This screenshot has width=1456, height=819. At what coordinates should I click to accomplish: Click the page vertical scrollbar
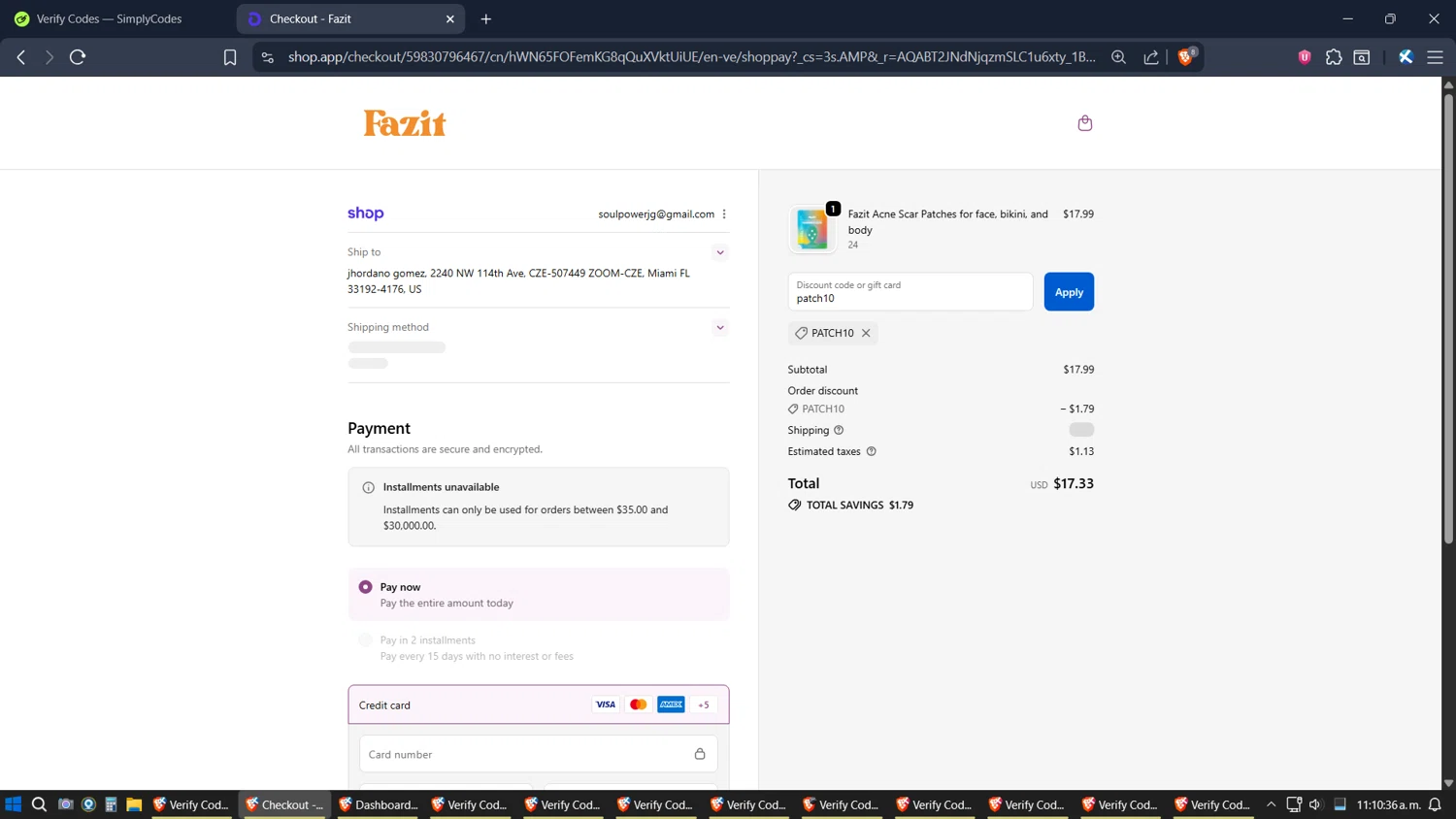[x=1448, y=320]
